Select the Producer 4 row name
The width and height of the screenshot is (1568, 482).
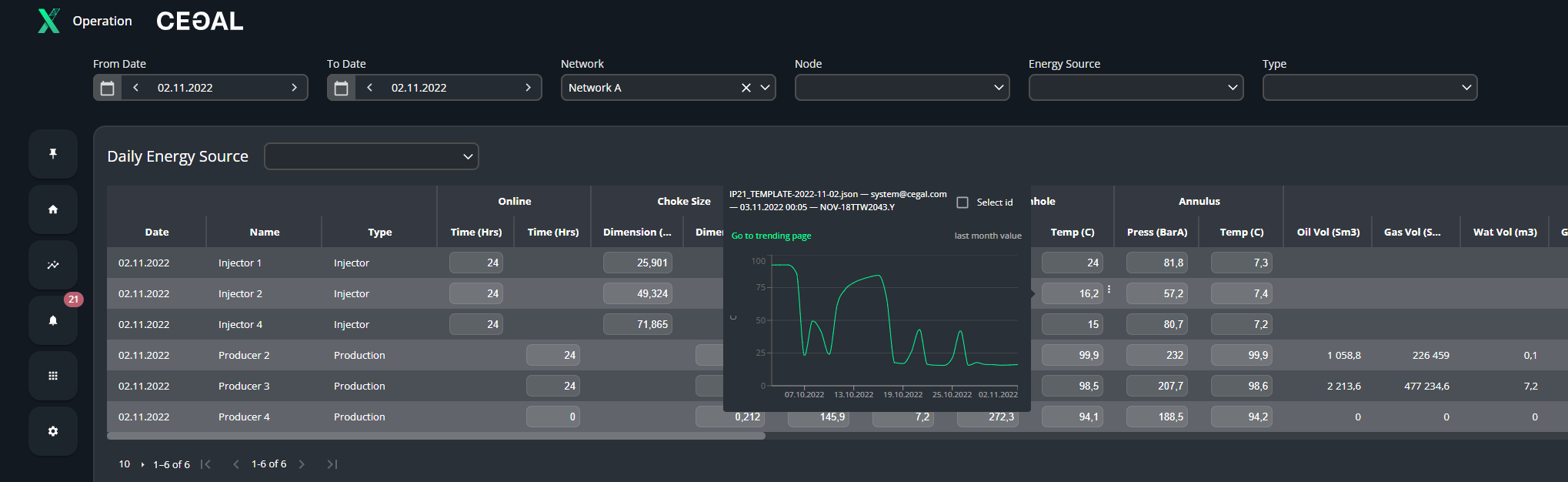point(244,417)
